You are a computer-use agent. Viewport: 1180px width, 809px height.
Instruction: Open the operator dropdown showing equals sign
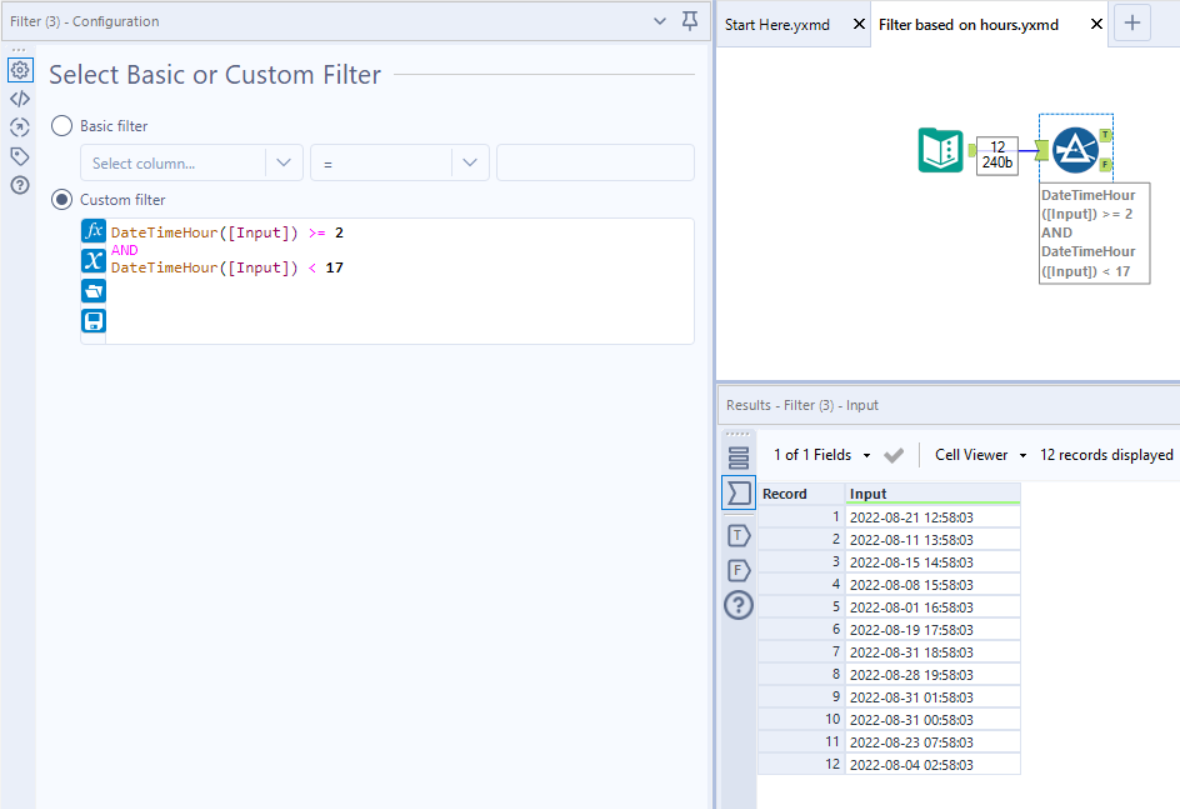470,162
